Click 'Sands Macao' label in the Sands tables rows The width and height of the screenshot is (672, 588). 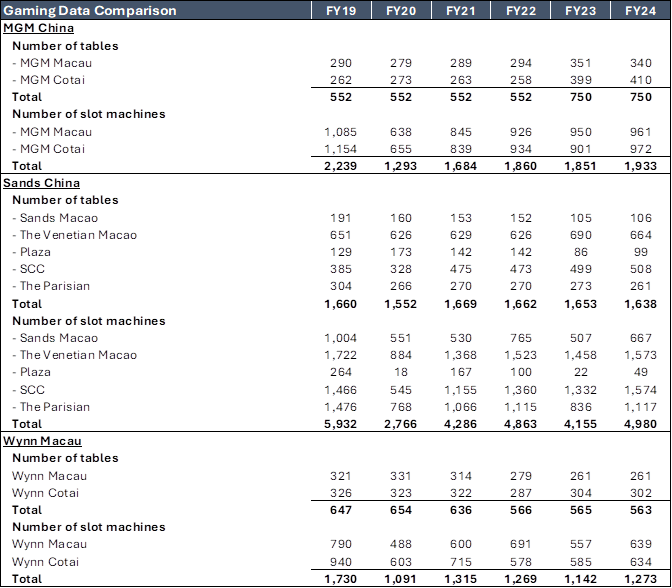[x=59, y=218]
